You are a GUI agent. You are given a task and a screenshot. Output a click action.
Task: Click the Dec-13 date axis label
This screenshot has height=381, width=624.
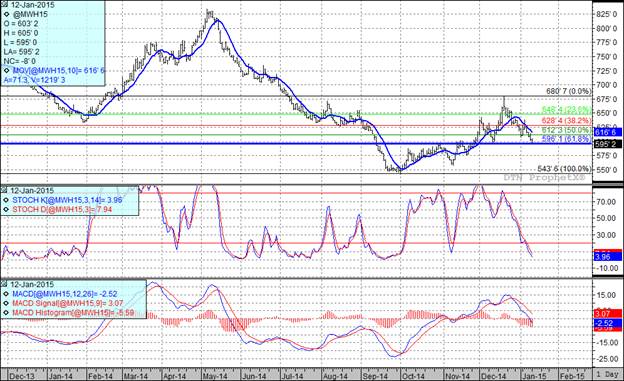pyautogui.click(x=22, y=376)
